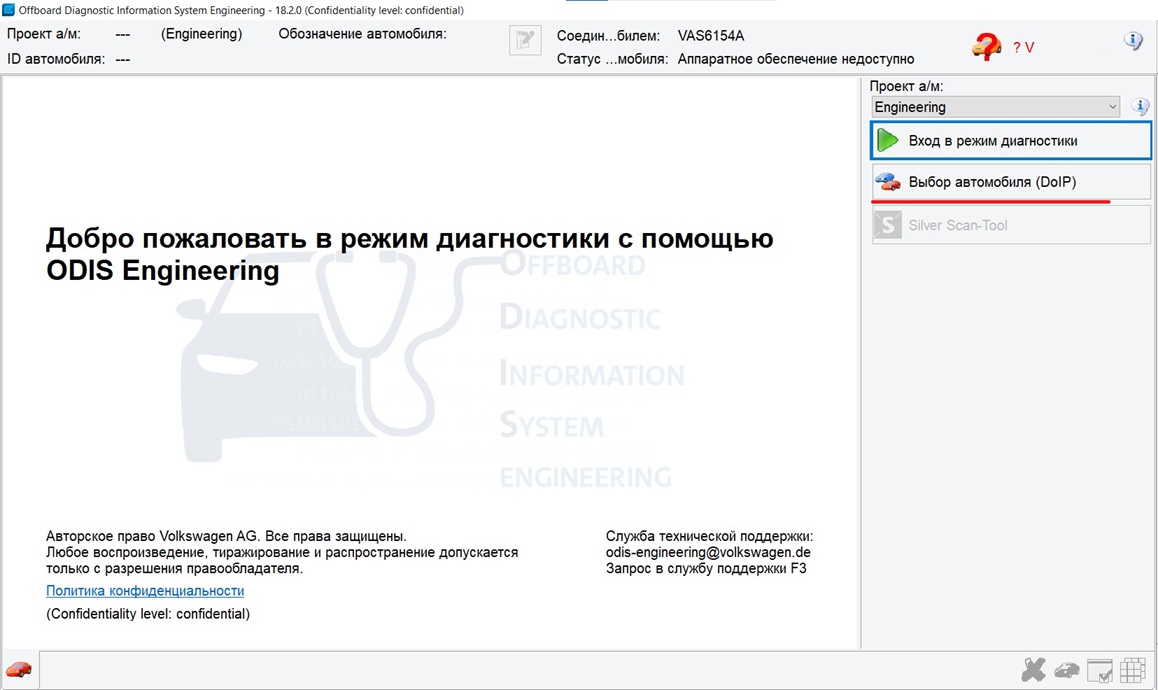Click info icon beside the Engineering project dropdown

tap(1140, 107)
